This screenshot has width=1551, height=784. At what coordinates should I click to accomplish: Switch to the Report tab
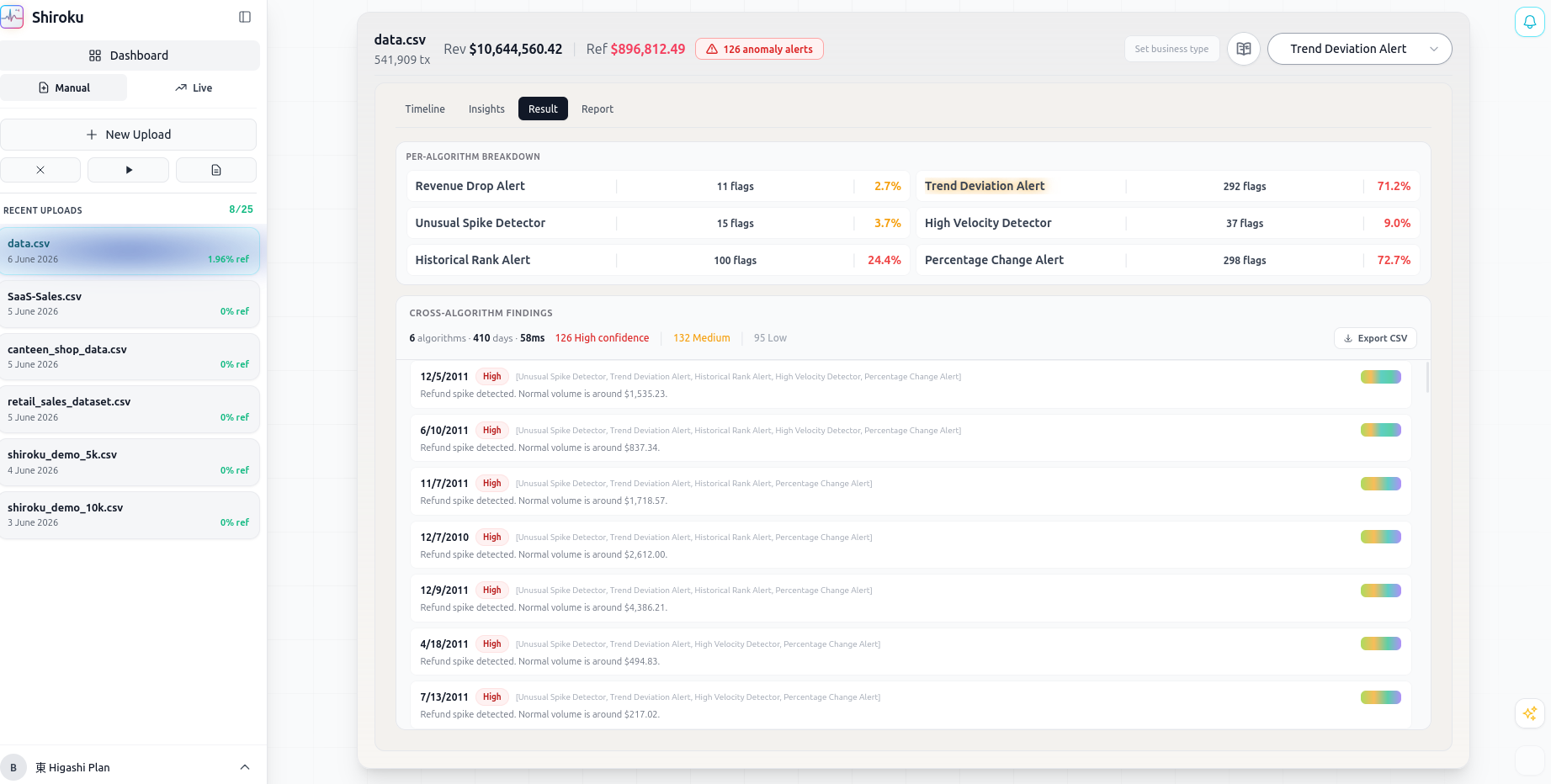coord(598,109)
